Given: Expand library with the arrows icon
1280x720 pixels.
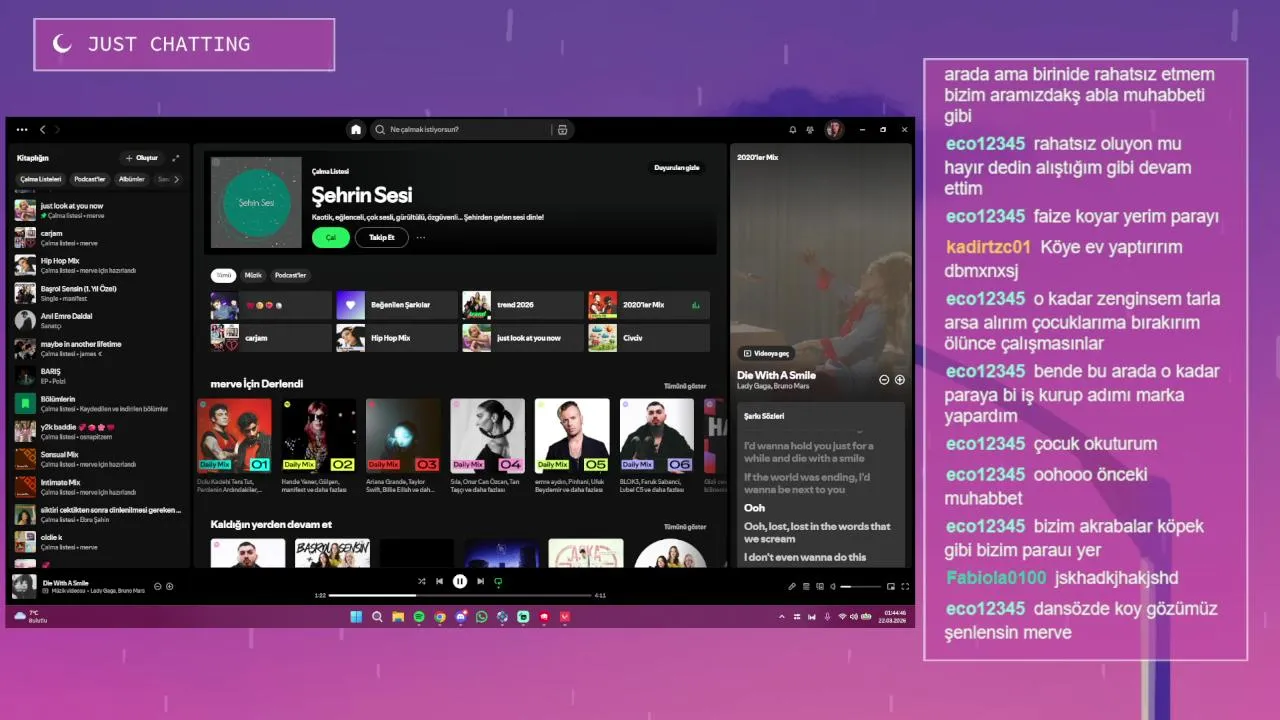Looking at the screenshot, I should [x=176, y=158].
